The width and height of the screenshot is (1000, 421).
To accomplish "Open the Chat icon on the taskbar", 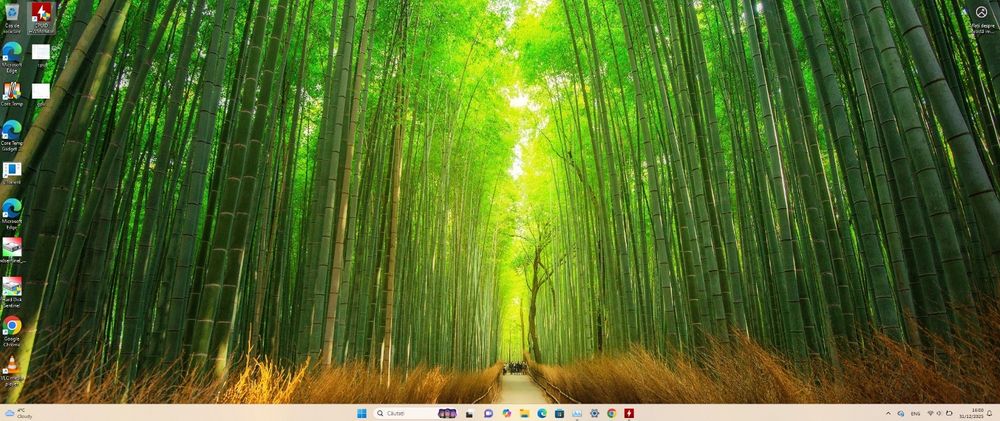I will (489, 413).
